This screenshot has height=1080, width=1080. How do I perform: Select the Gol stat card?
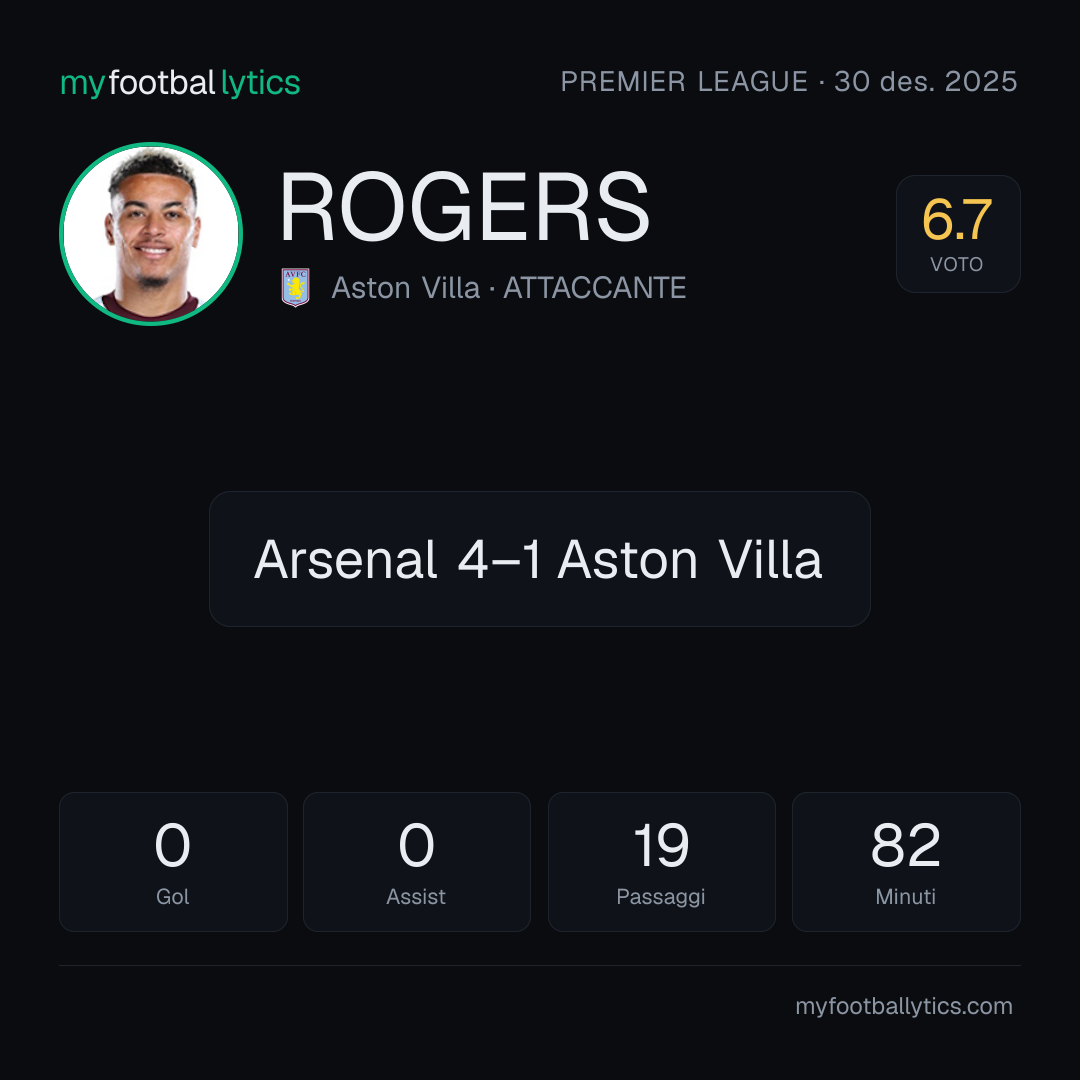173,862
